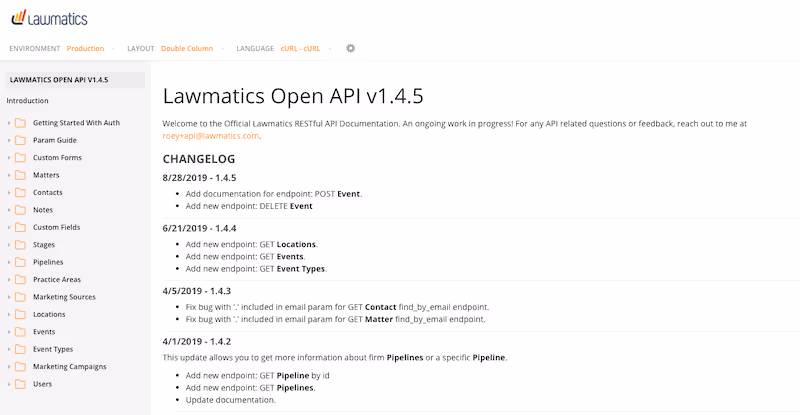Click 'Add new endpoint: GET Event Types' line

pos(256,269)
